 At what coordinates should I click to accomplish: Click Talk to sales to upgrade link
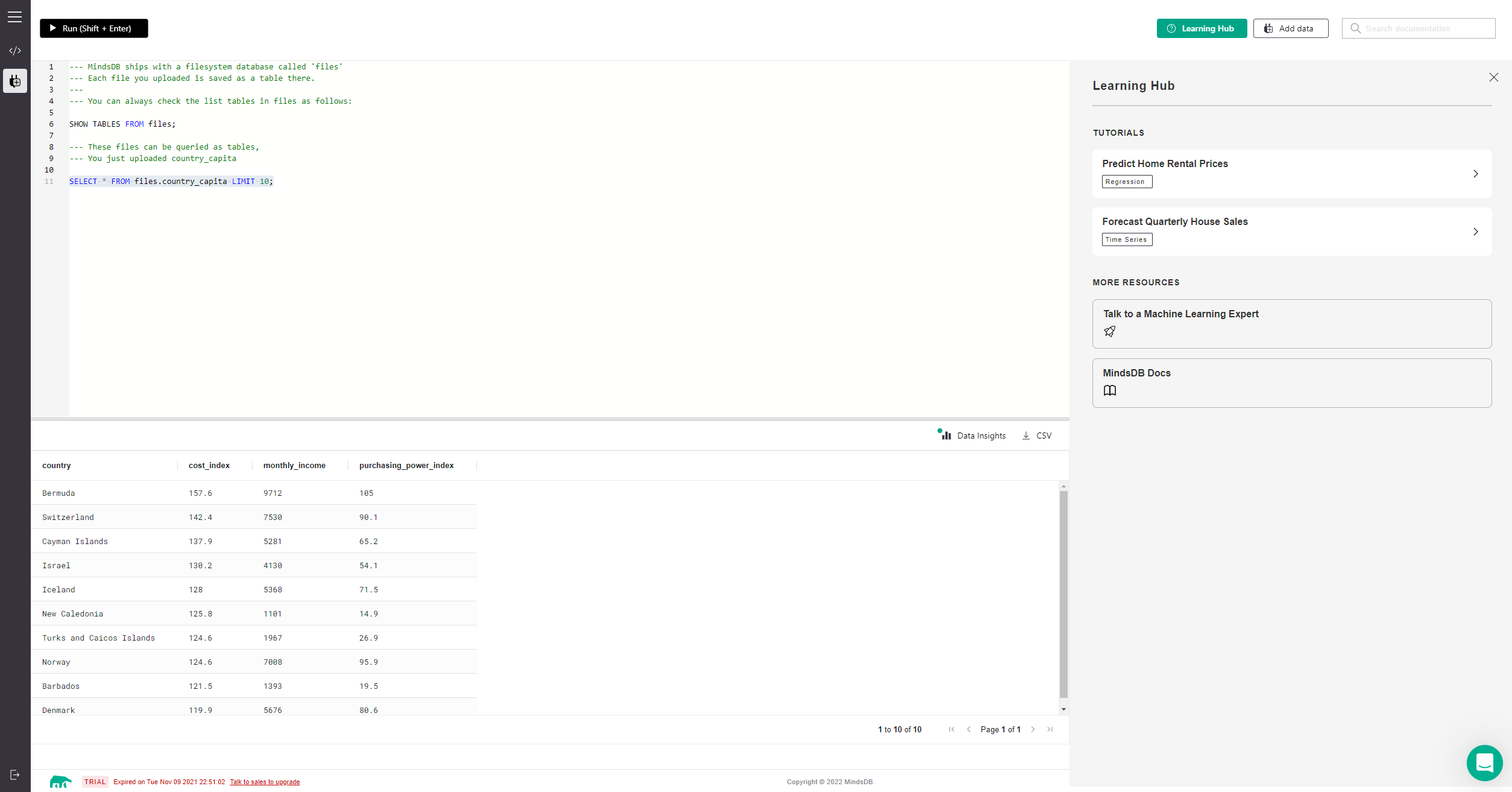[x=265, y=782]
